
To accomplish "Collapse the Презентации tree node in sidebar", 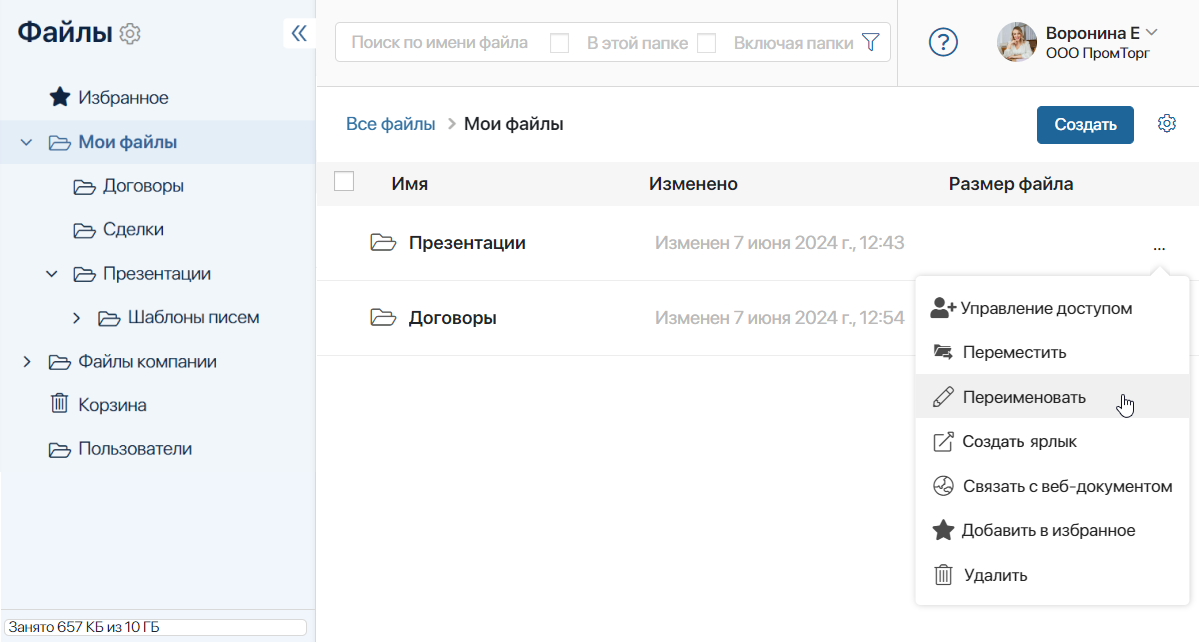I will click(51, 274).
